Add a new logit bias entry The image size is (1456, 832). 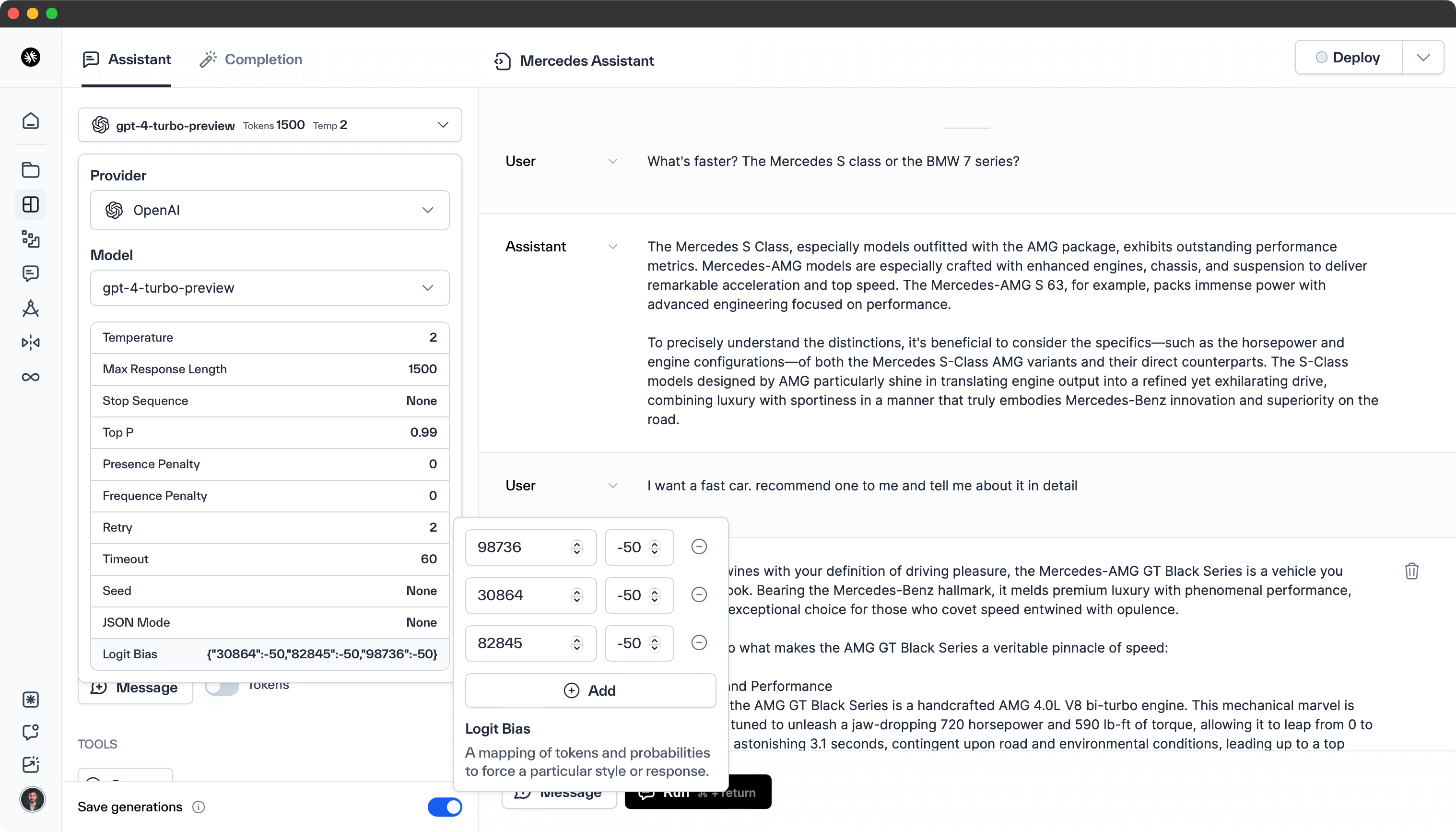click(x=590, y=690)
